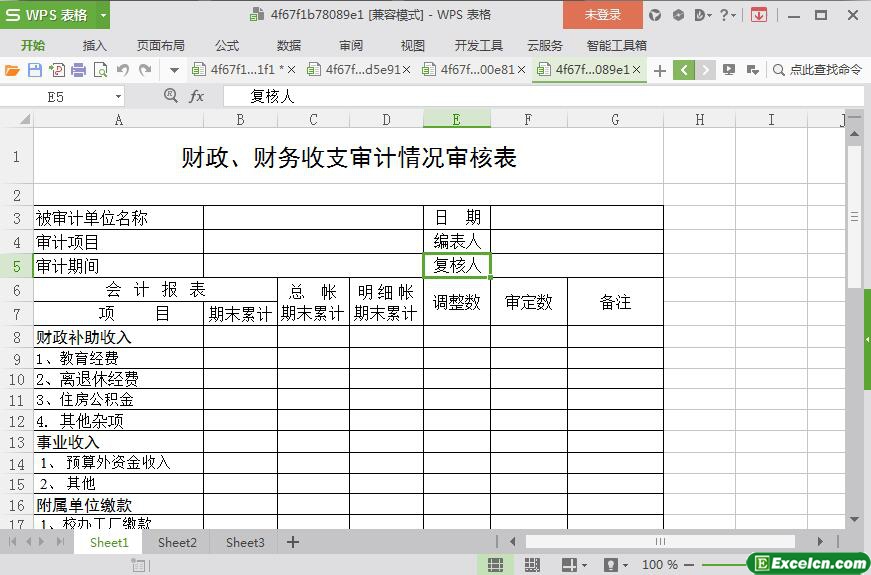Viewport: 871px width, 575px height.
Task: Toggle page layout view in status bar
Action: (x=530, y=565)
